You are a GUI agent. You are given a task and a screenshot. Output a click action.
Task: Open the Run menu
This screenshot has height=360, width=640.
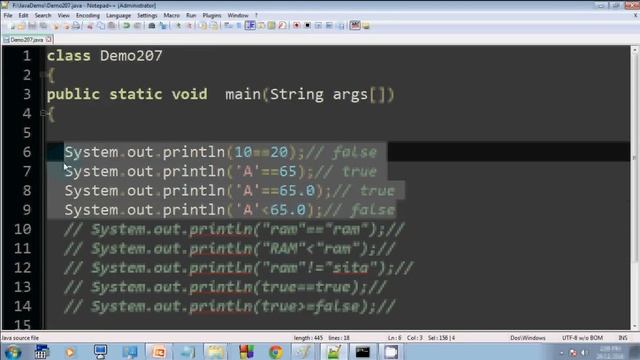191,16
